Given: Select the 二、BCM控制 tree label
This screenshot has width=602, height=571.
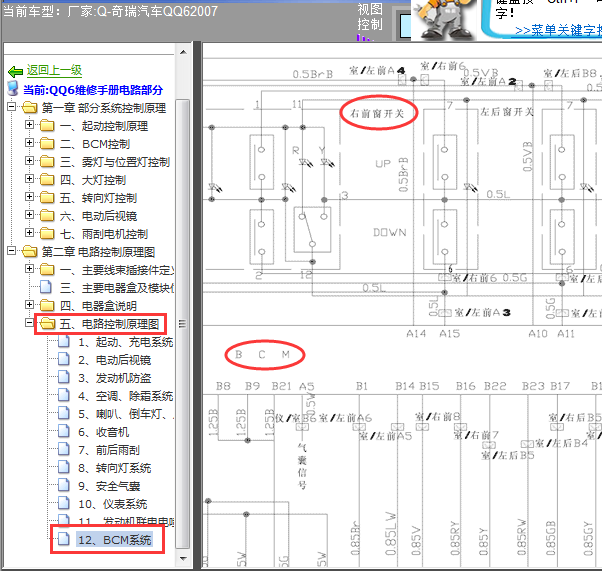Looking at the screenshot, I should 95,144.
